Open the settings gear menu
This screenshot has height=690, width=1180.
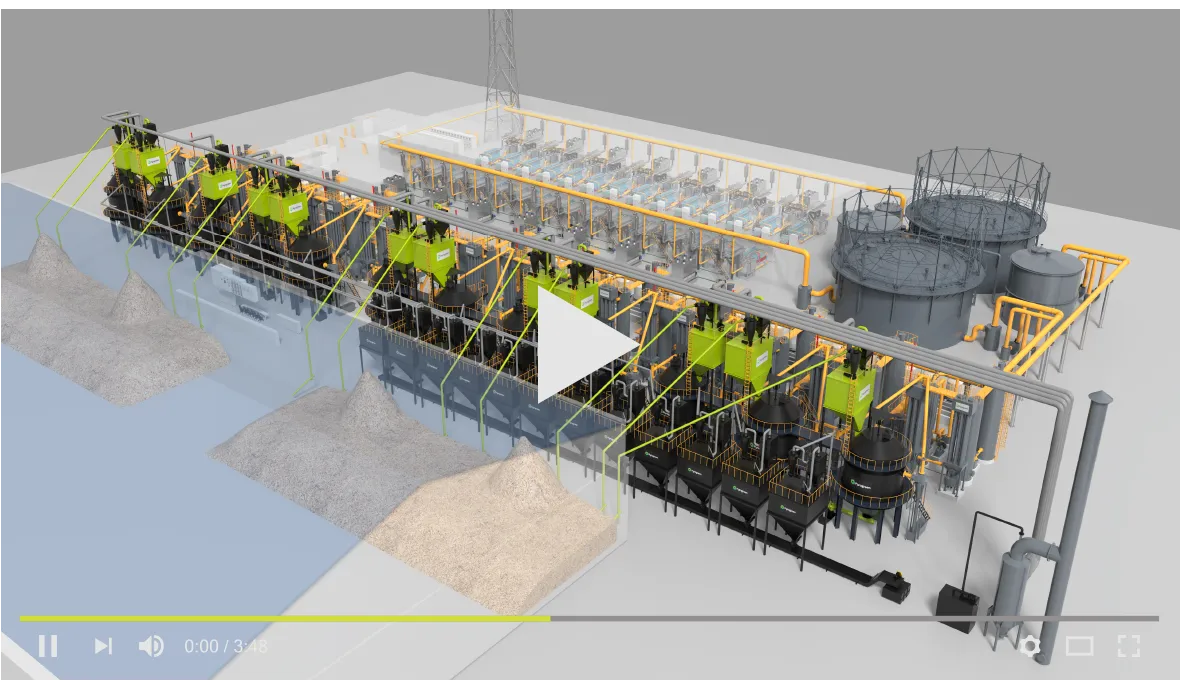(1029, 646)
